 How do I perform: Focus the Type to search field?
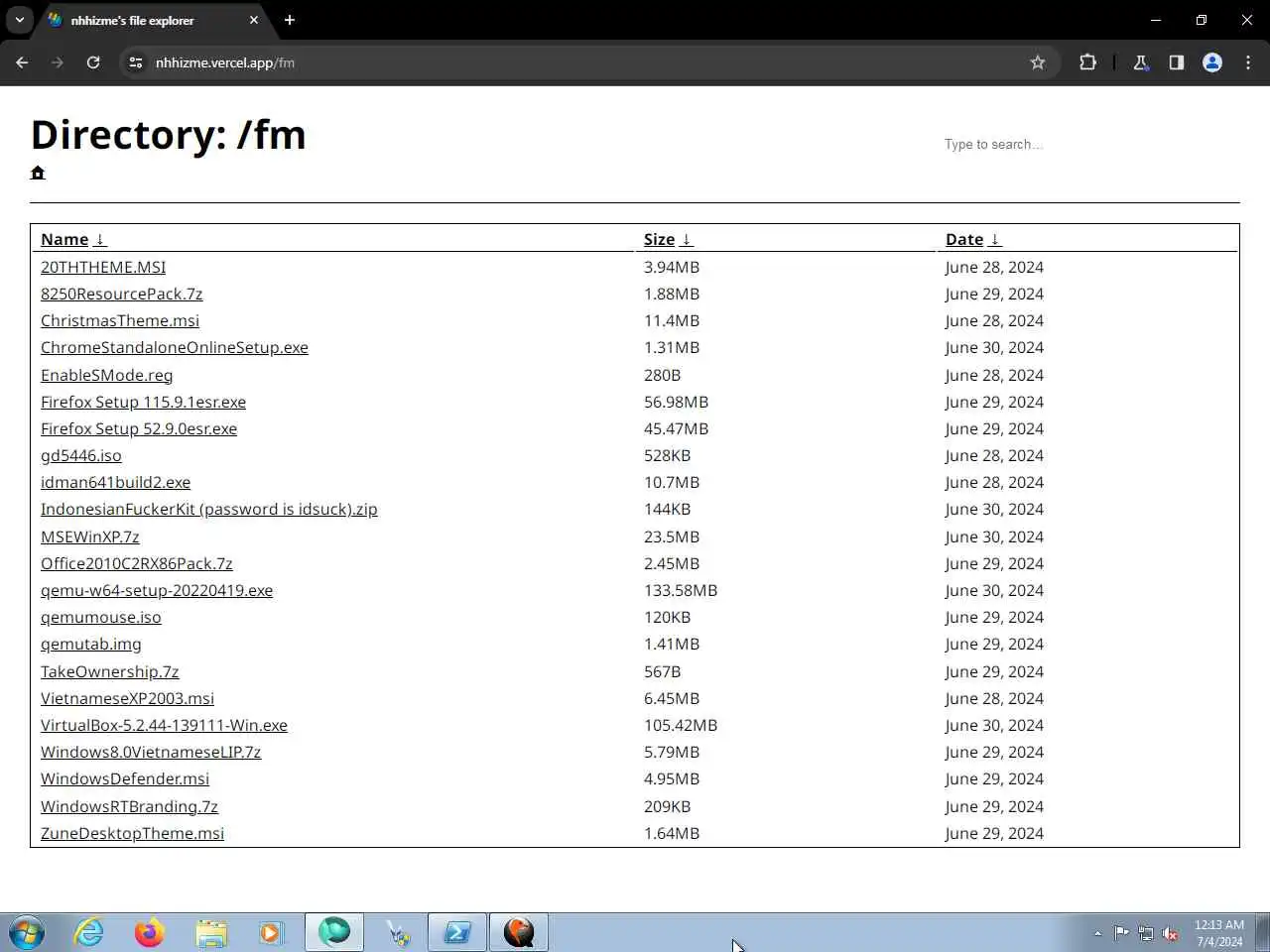[x=1089, y=145]
